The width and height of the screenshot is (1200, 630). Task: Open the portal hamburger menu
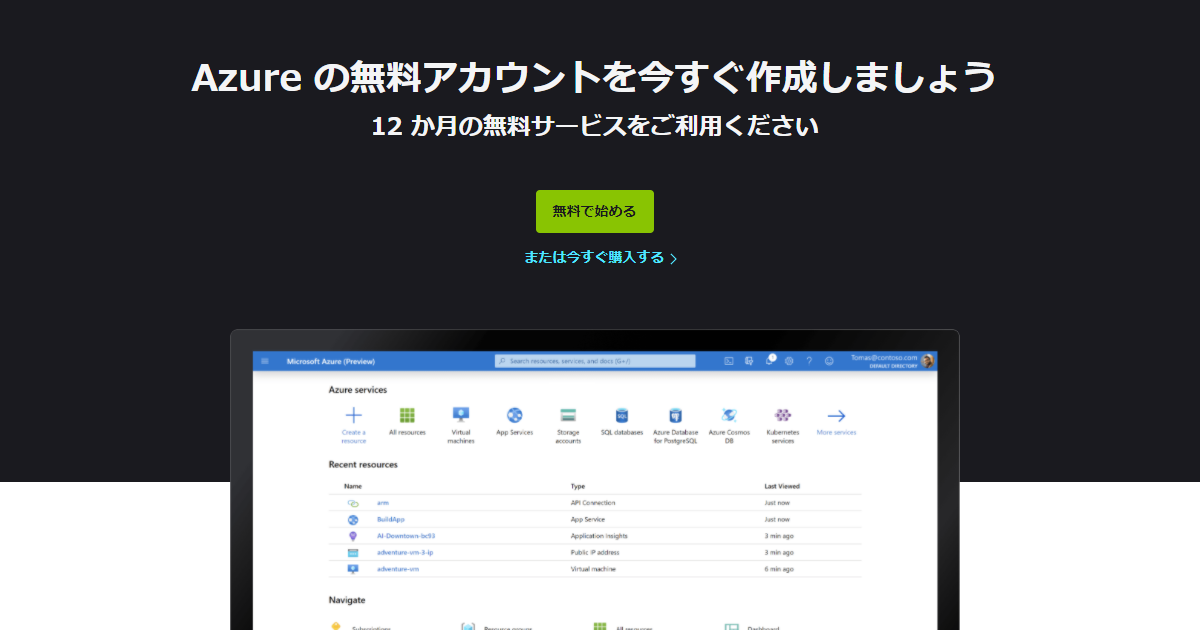pyautogui.click(x=264, y=360)
